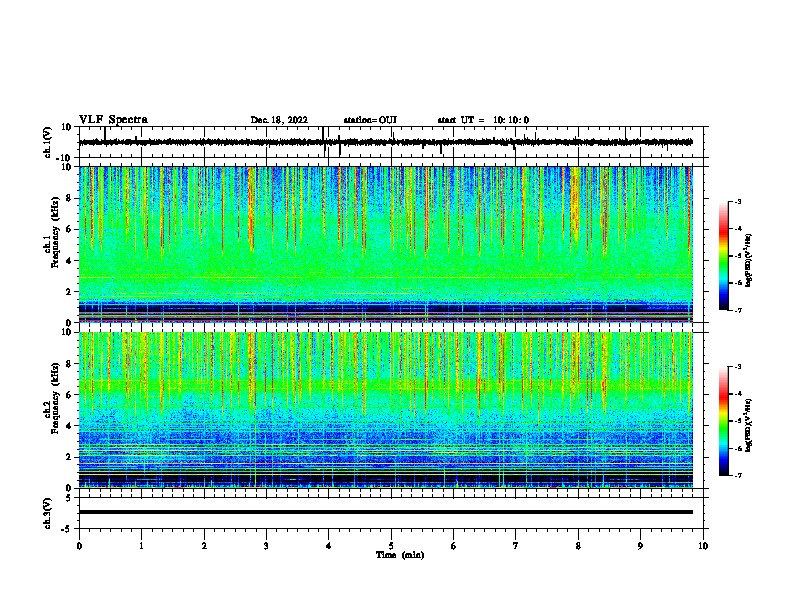Select the date text "Dec. 18, 2022"
Screen dimensions: 792x612
pos(279,120)
